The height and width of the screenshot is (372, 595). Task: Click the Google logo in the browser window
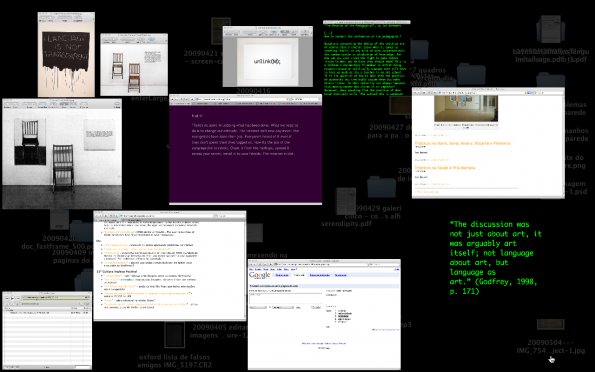pos(260,275)
